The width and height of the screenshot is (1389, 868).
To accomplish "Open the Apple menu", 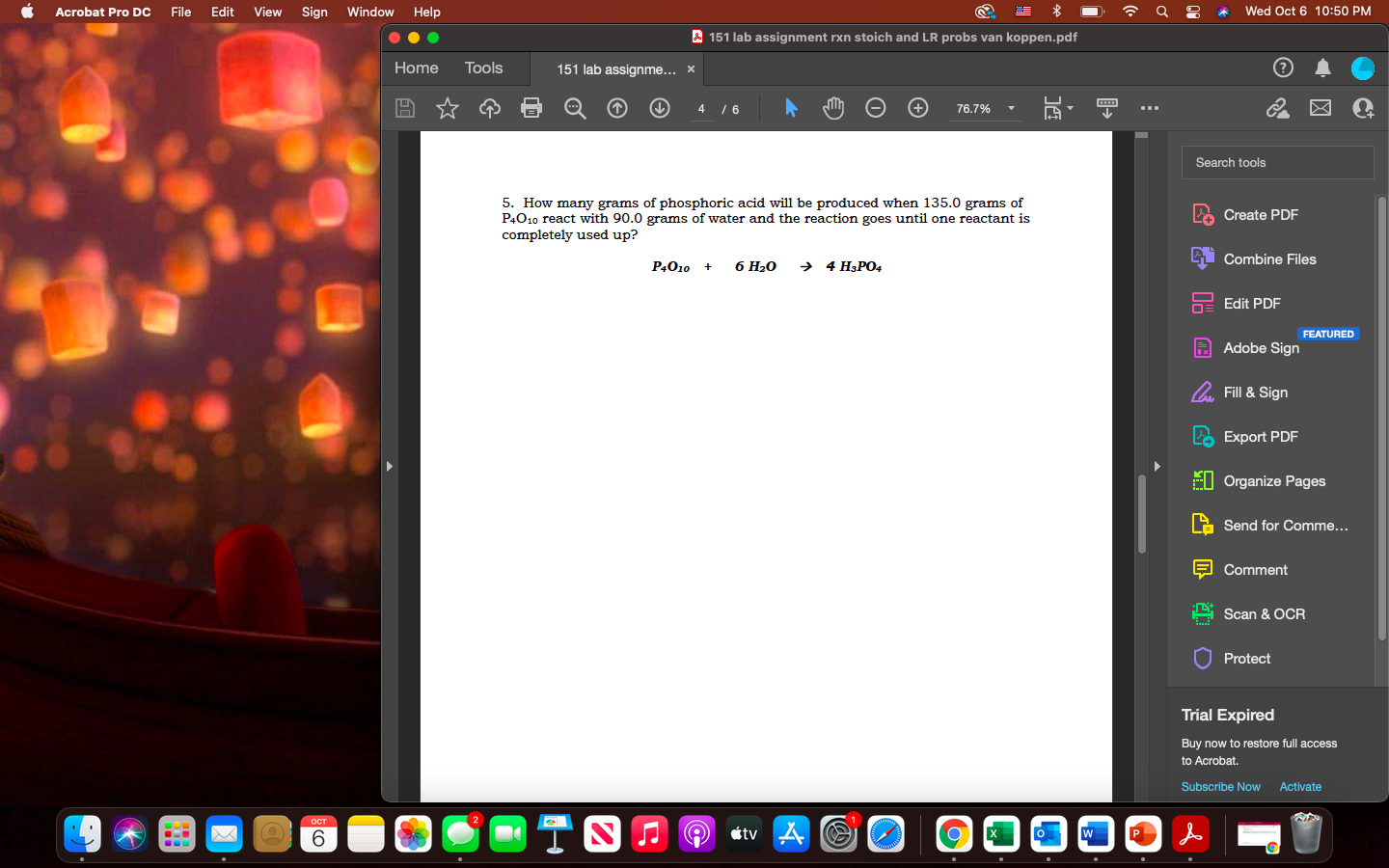I will coord(27,12).
